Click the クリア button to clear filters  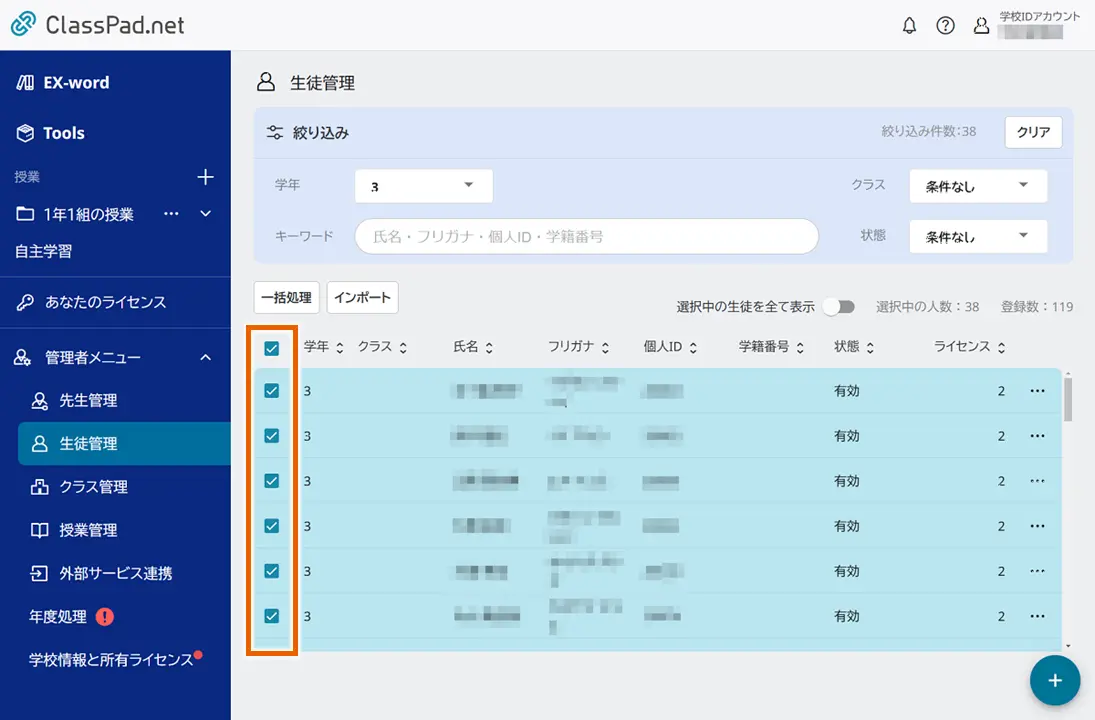tap(1033, 131)
